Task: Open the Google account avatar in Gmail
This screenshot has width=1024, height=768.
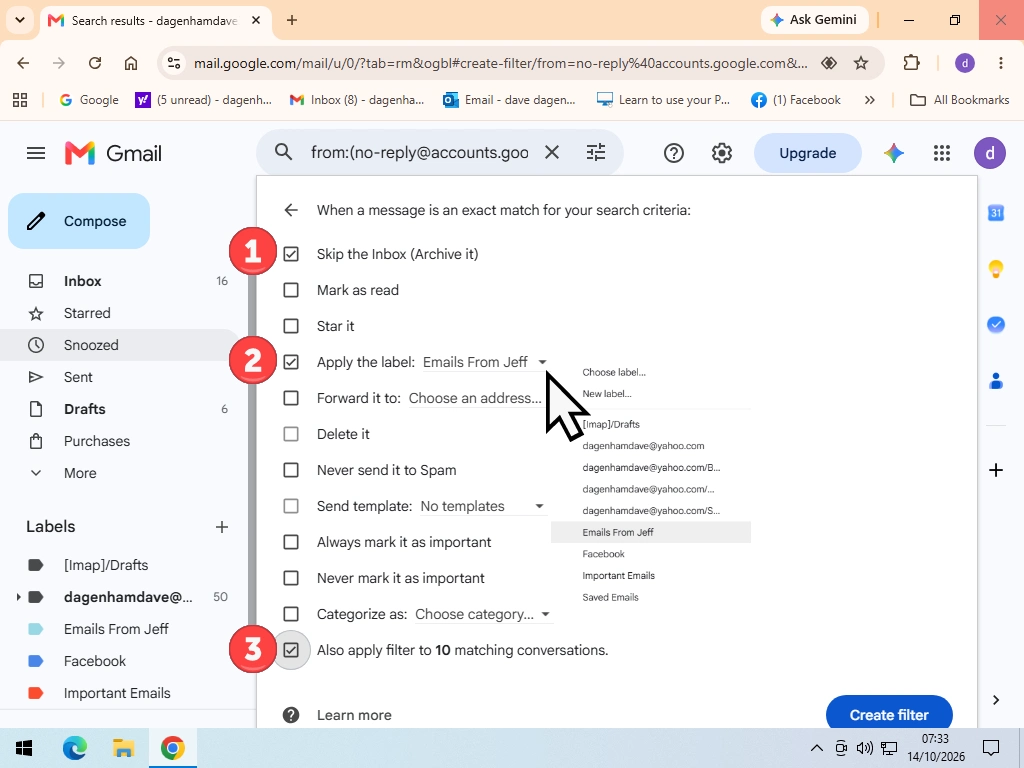Action: 989,153
